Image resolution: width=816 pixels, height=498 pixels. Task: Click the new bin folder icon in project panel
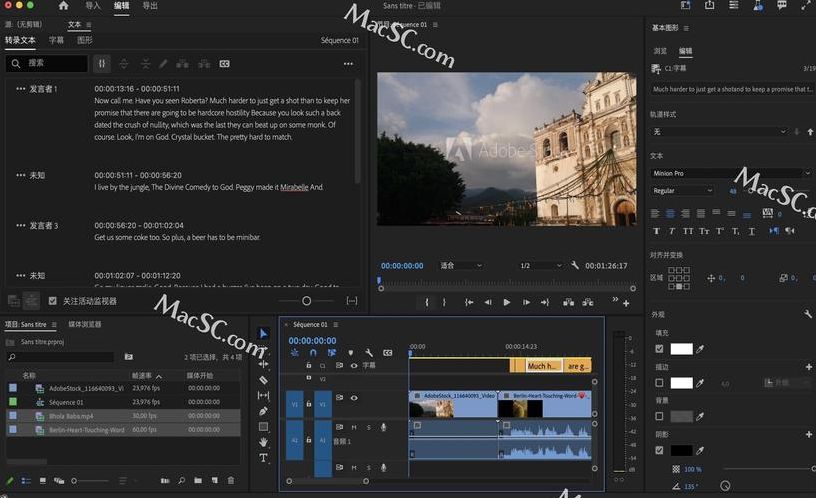pos(198,480)
